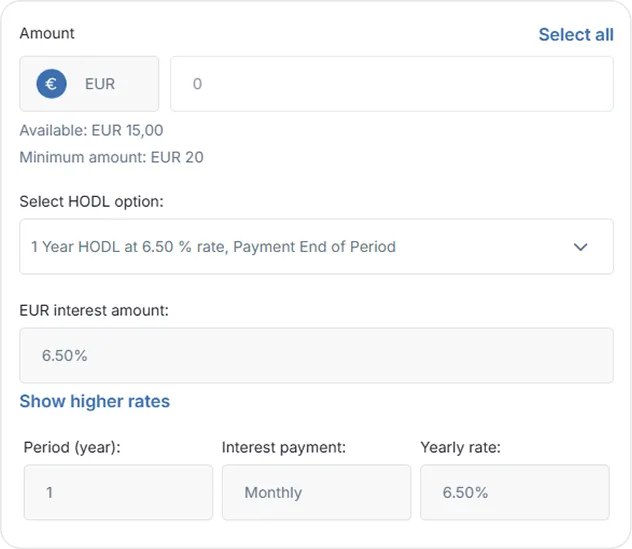Click the EUR interest amount: label
Screen dimensions: 632x549
(94, 311)
